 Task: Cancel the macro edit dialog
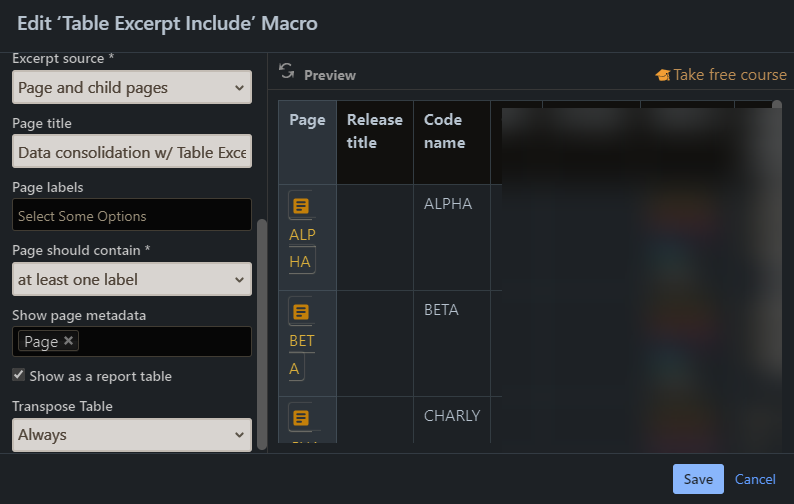(755, 479)
